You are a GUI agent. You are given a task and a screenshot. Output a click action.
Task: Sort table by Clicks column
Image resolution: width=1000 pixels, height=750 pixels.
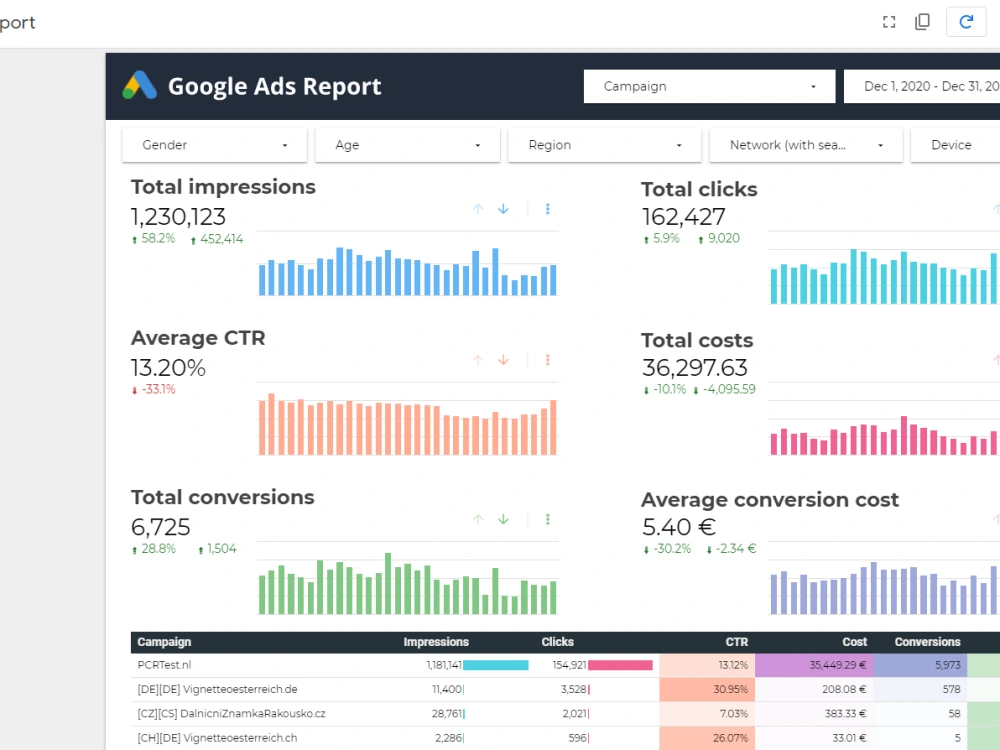click(557, 642)
